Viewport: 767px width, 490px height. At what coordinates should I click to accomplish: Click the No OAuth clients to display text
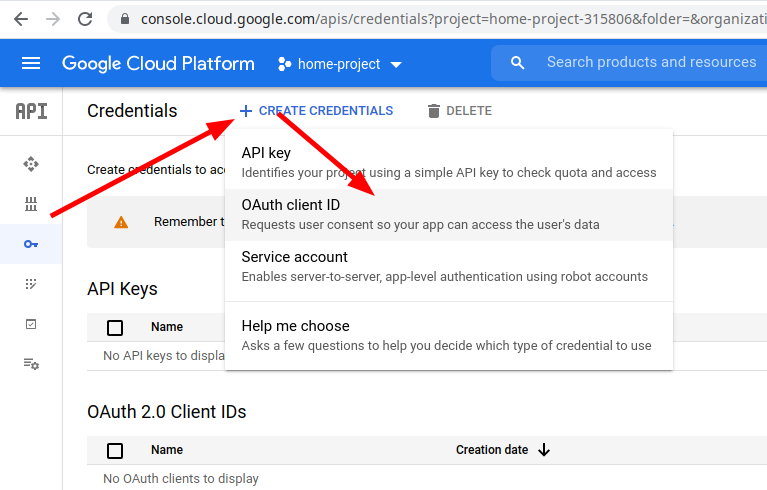point(180,479)
